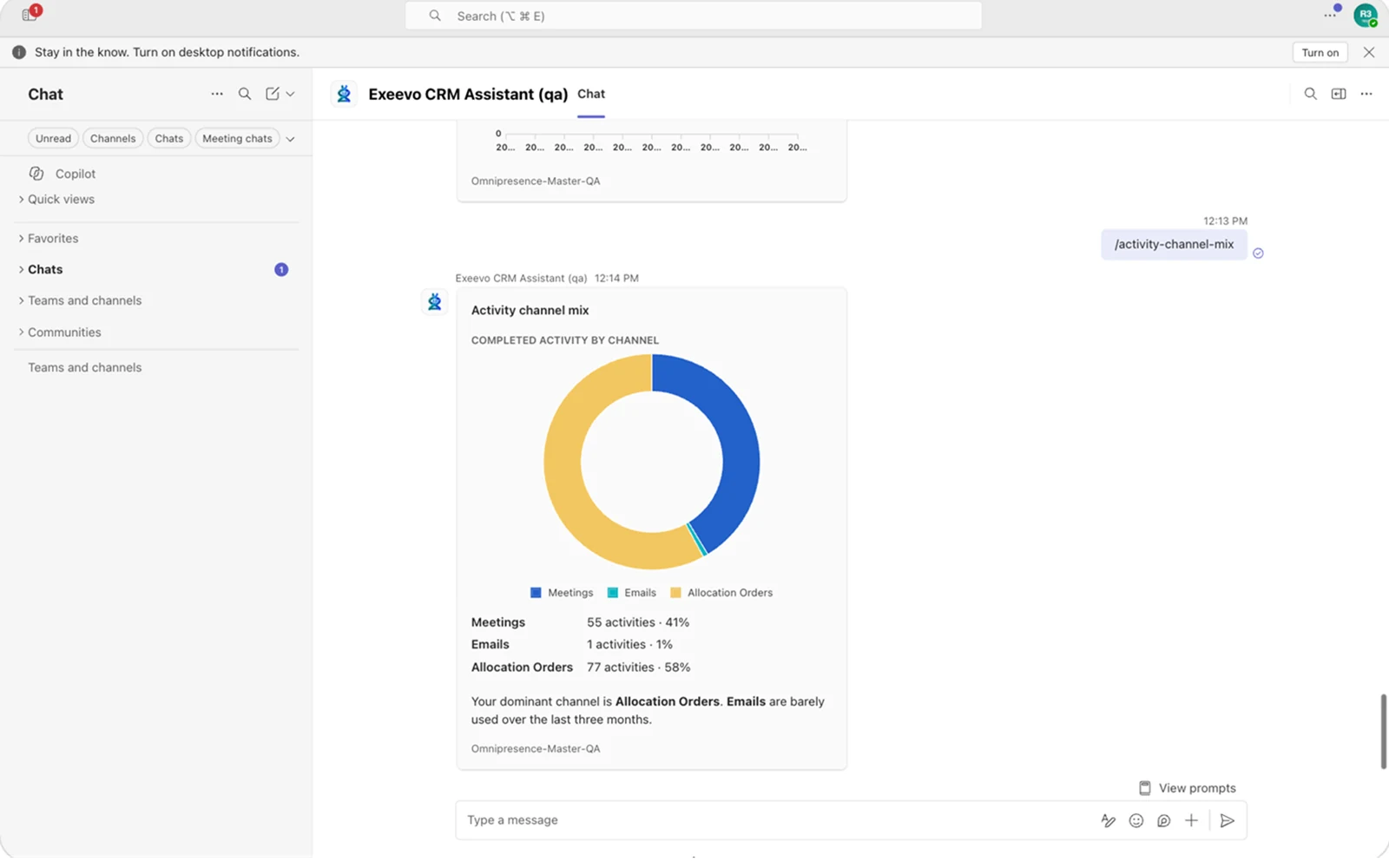The height and width of the screenshot is (868, 1389).
Task: Click the chat vertical scrollbar thumb
Action: coord(1384,731)
